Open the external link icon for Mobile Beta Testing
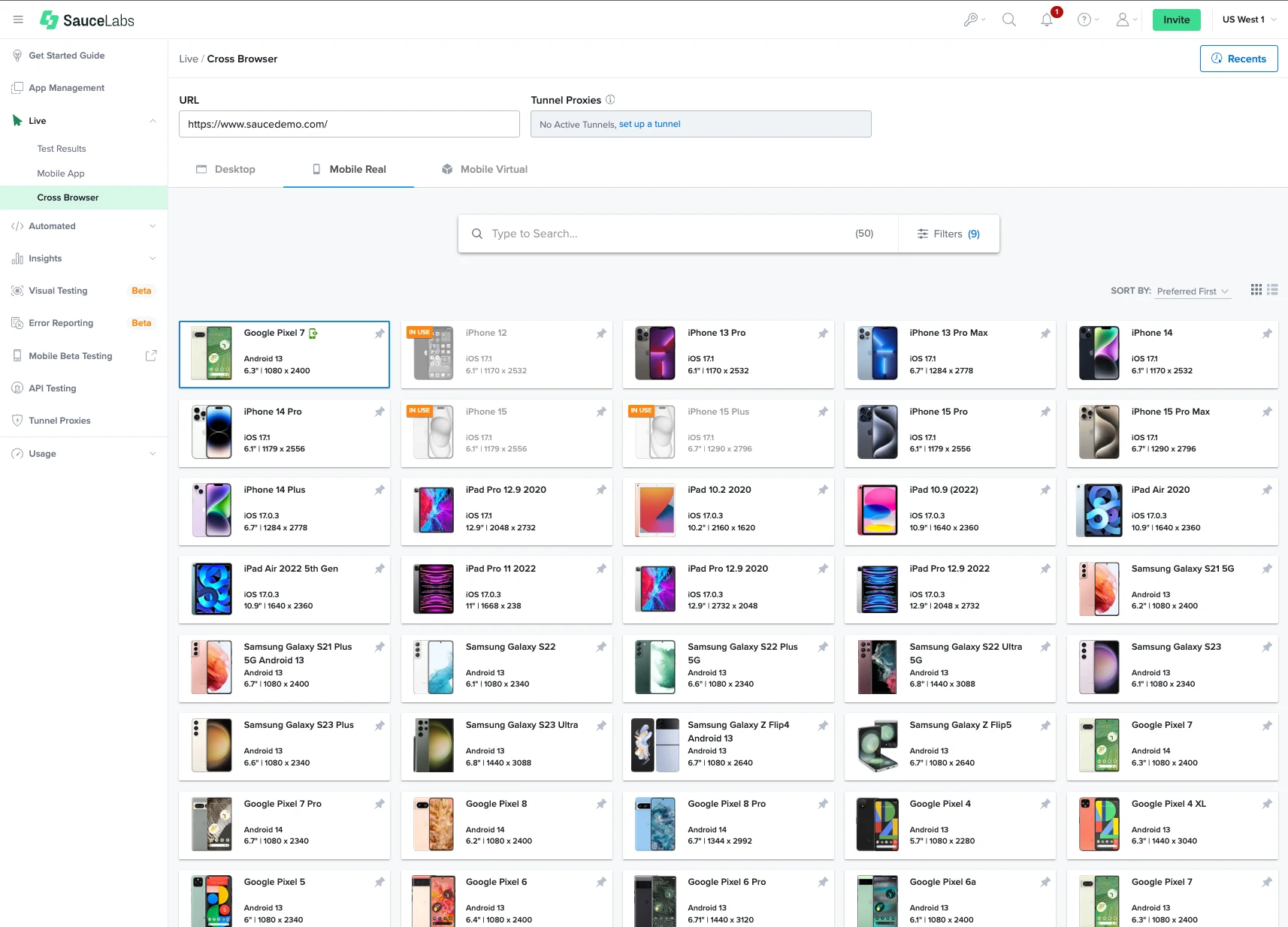Viewport: 1288px width, 927px height. point(151,355)
